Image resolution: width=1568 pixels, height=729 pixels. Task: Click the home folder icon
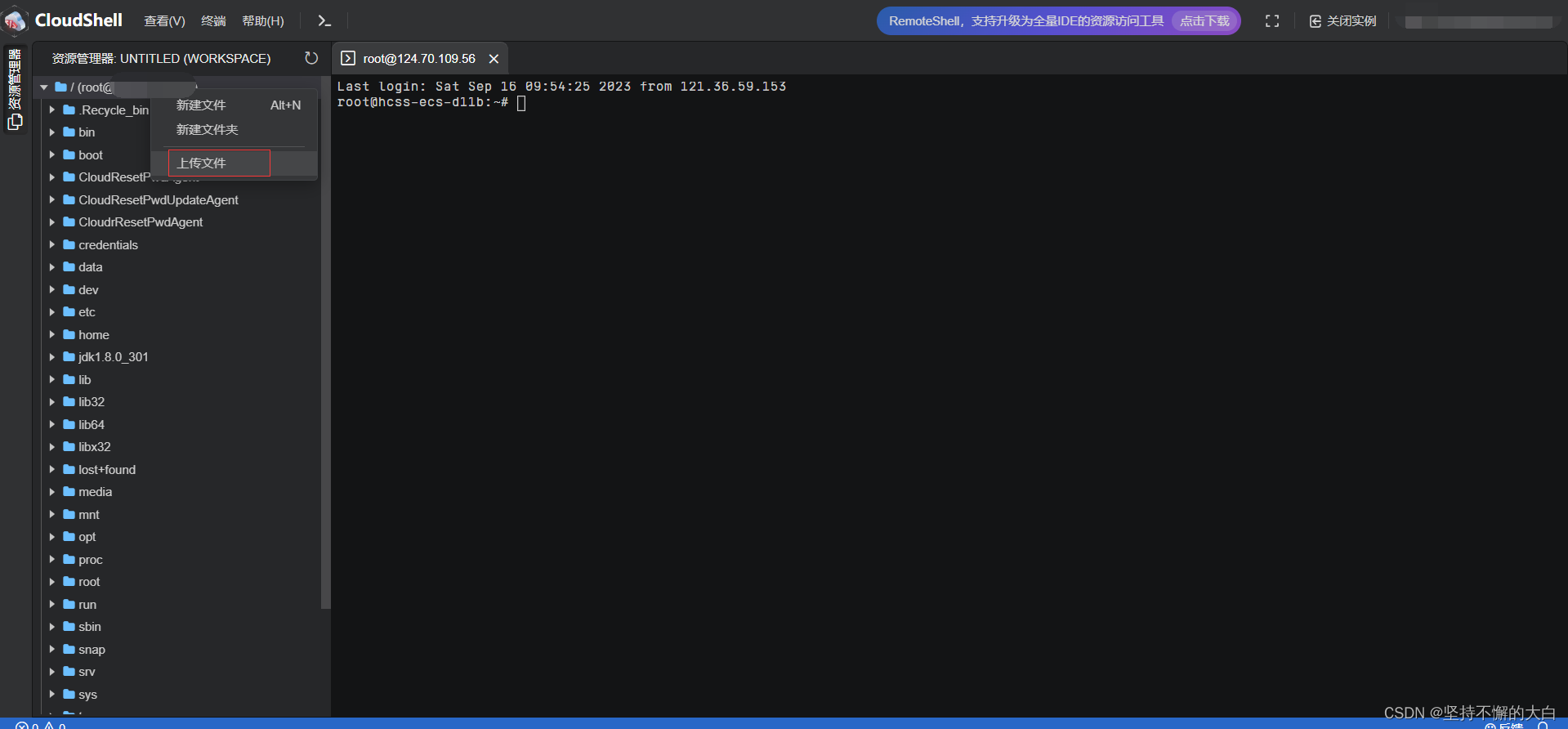(69, 334)
